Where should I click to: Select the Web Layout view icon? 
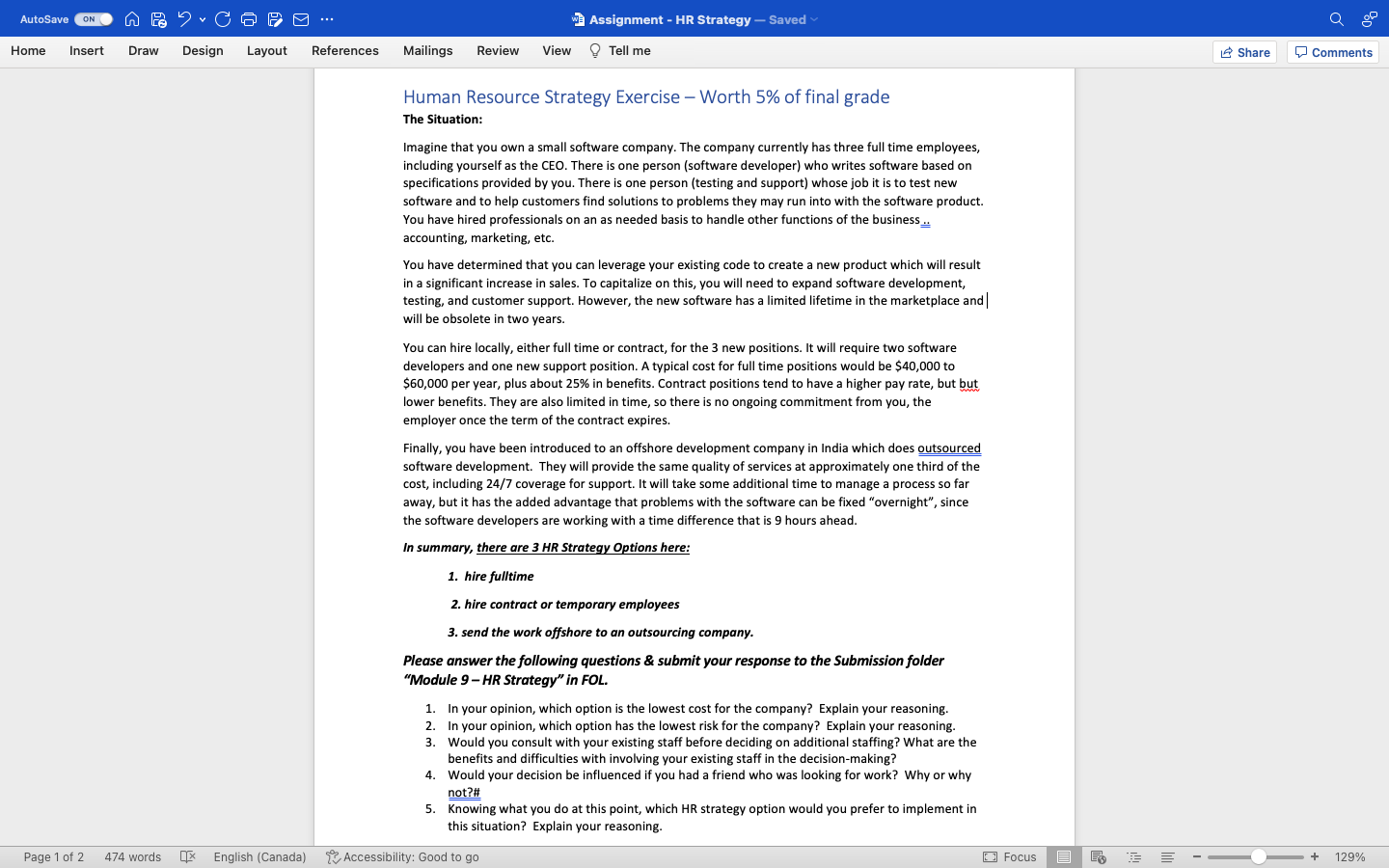coord(1098,856)
